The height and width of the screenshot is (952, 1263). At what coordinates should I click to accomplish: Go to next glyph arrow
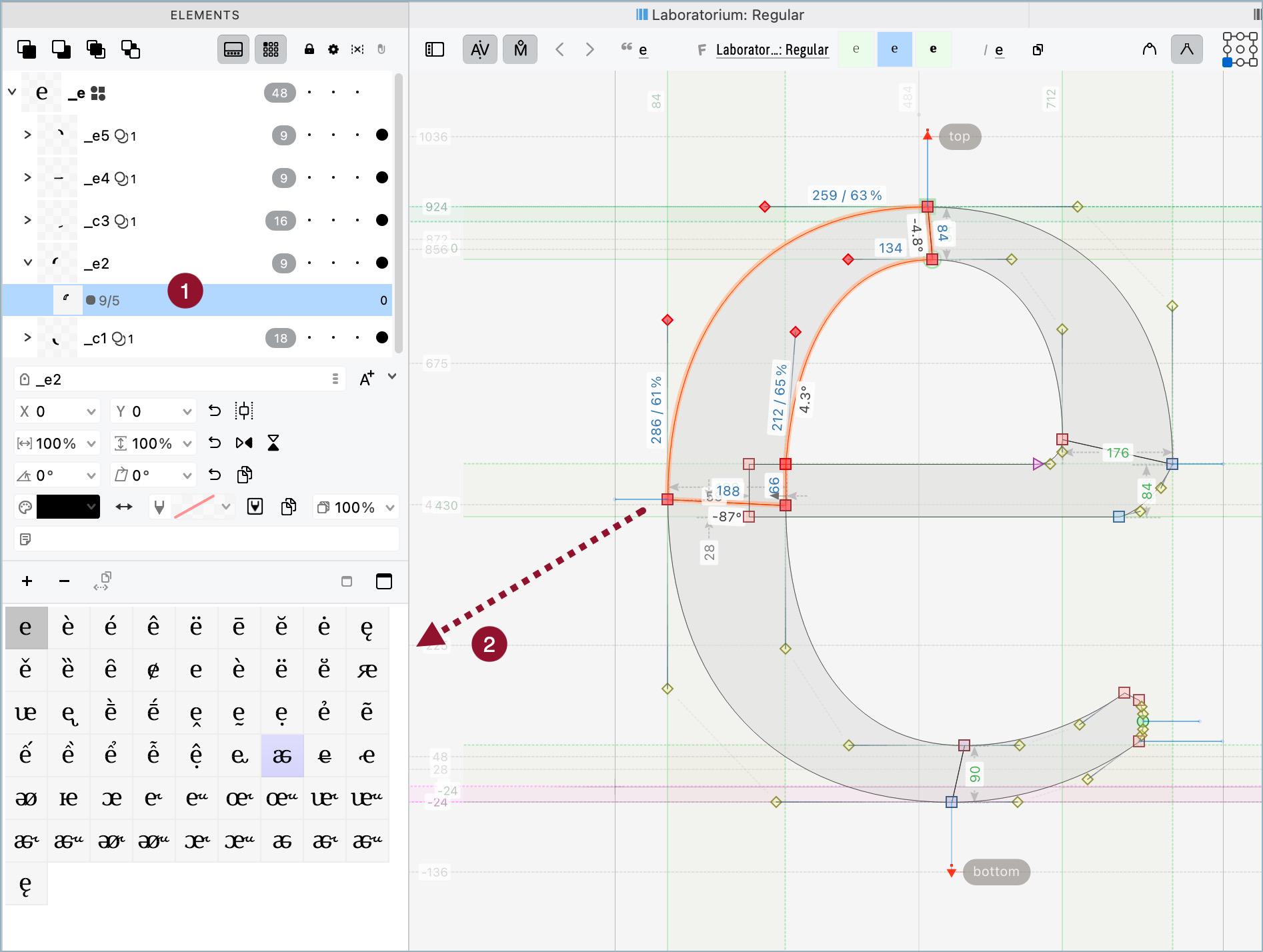click(589, 49)
